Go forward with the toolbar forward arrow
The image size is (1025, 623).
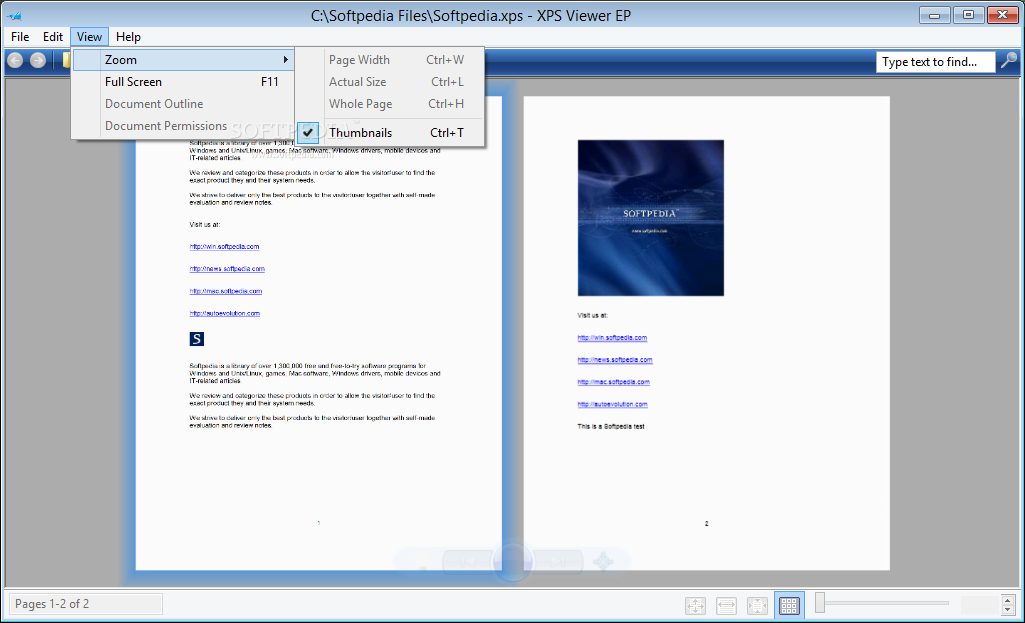38,61
